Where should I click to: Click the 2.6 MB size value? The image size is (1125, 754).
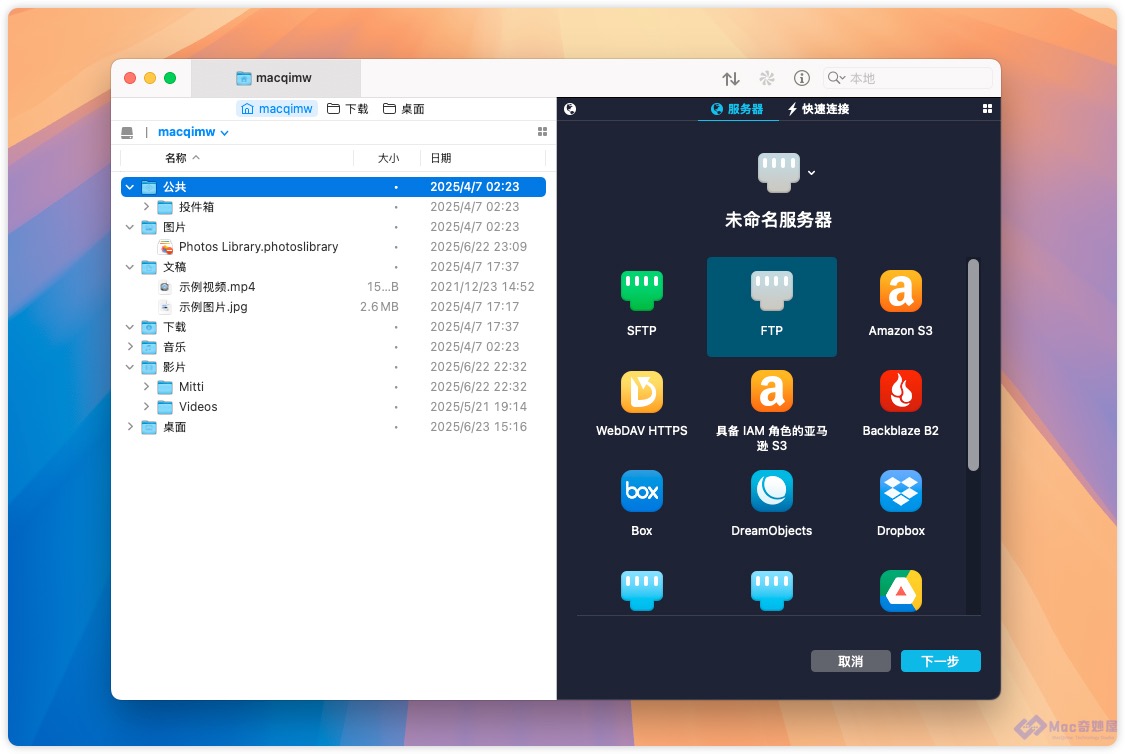coord(379,307)
